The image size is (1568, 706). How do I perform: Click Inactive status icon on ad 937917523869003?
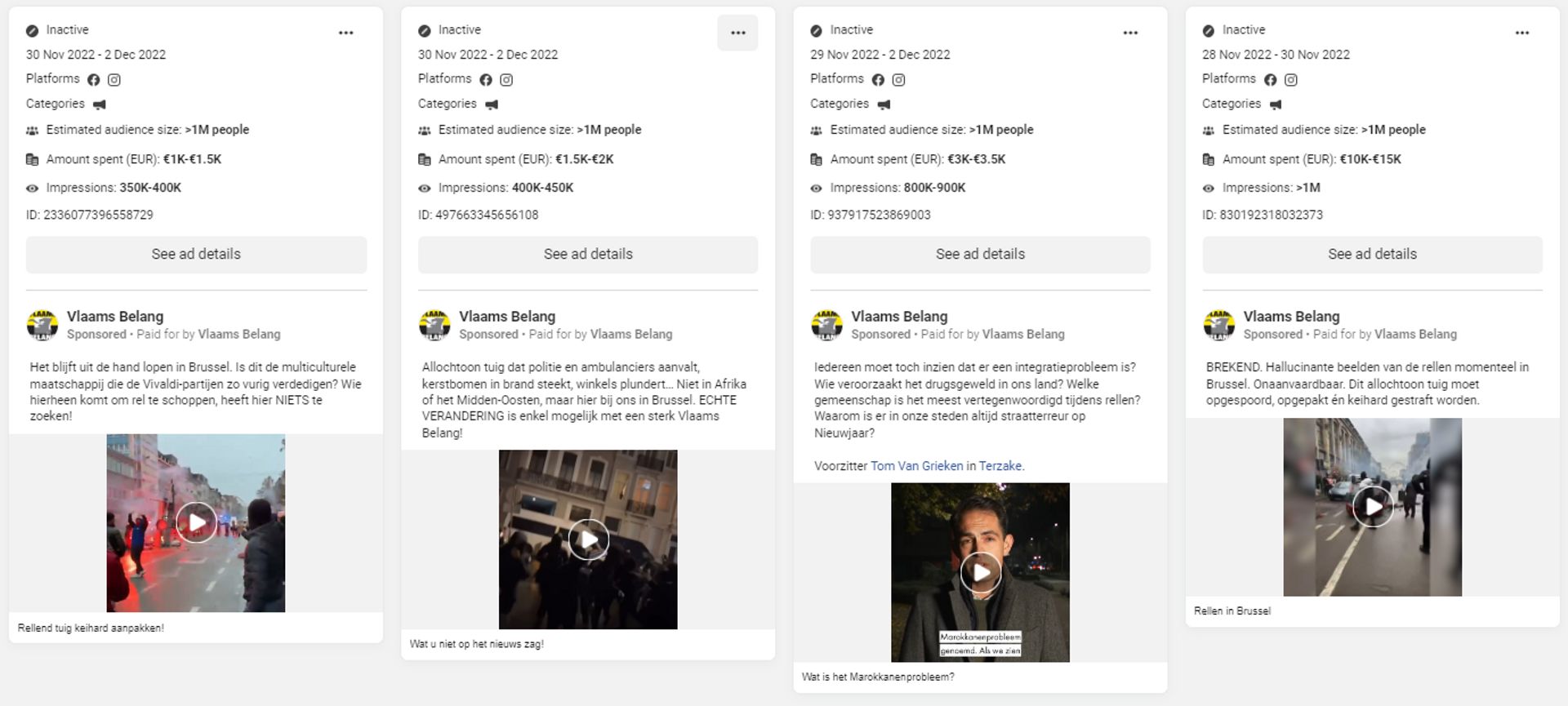tap(816, 31)
